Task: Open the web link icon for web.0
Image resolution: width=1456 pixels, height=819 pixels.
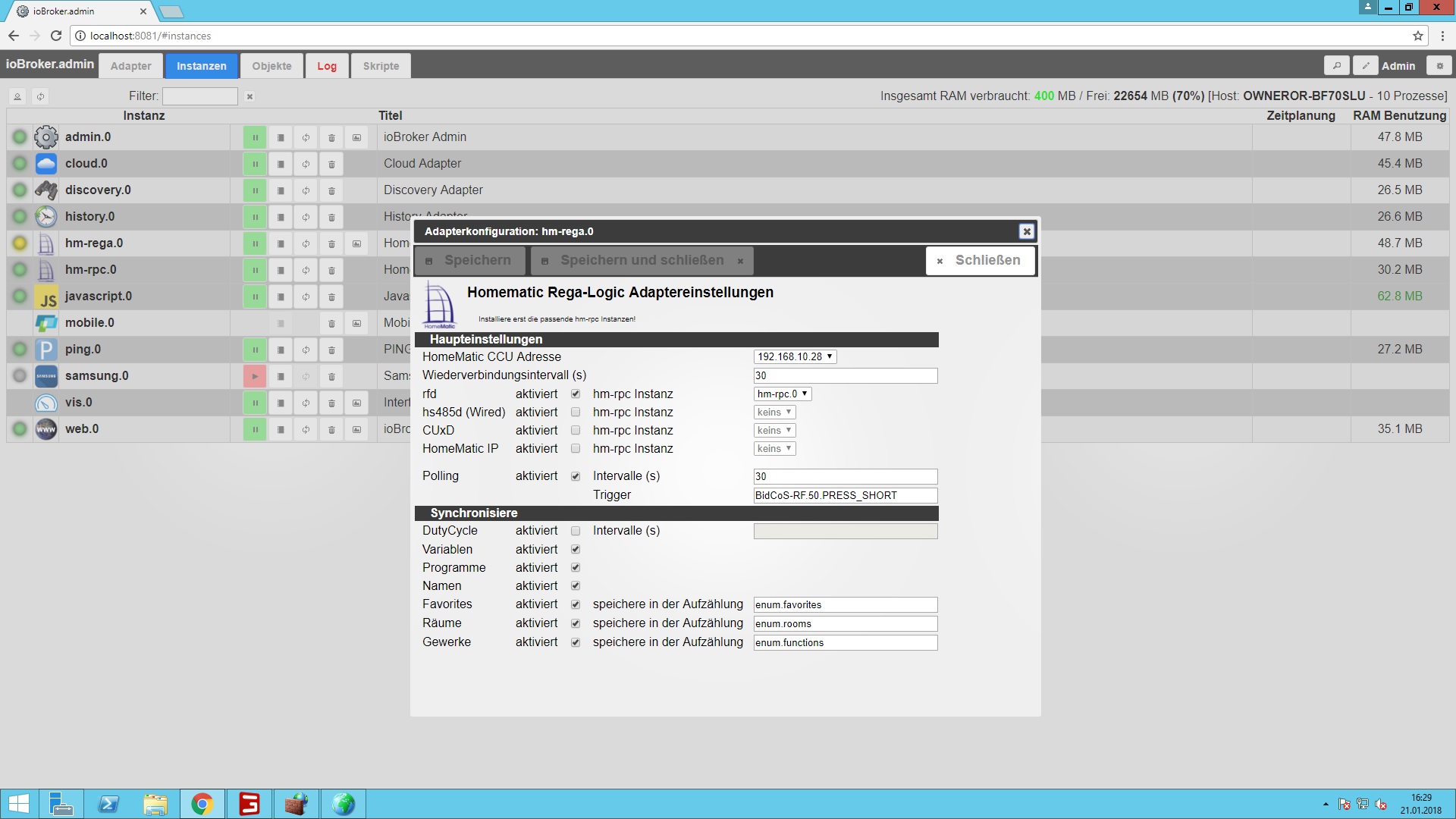Action: click(x=356, y=429)
